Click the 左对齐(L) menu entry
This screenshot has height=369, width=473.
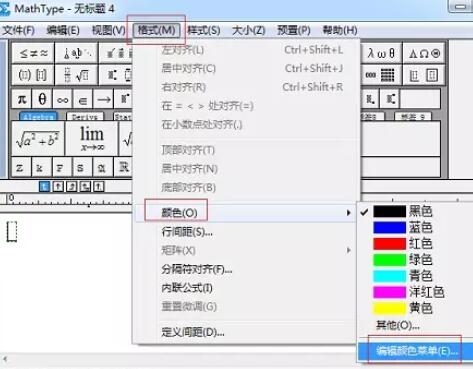245,50
